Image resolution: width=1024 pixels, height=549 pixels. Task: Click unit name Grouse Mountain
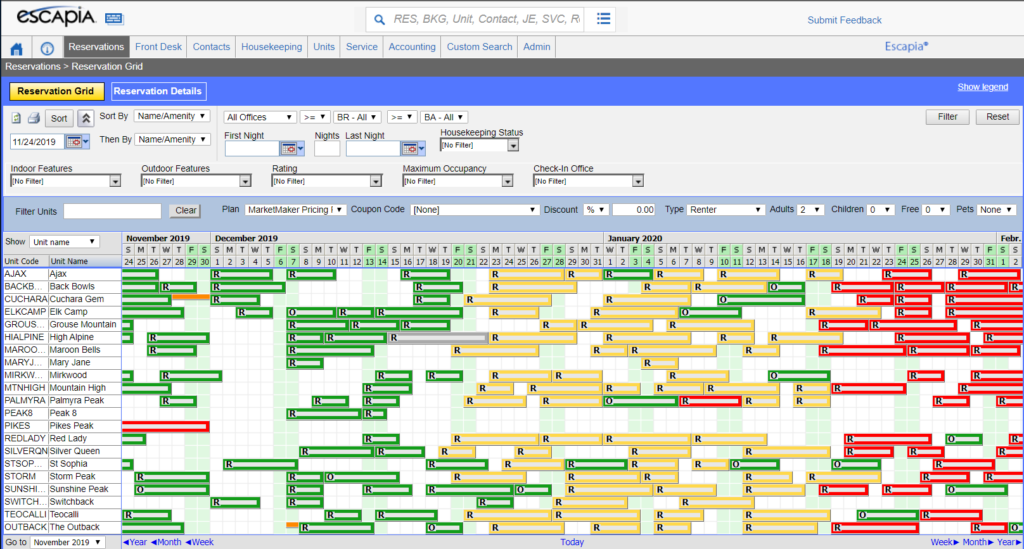click(x=83, y=324)
